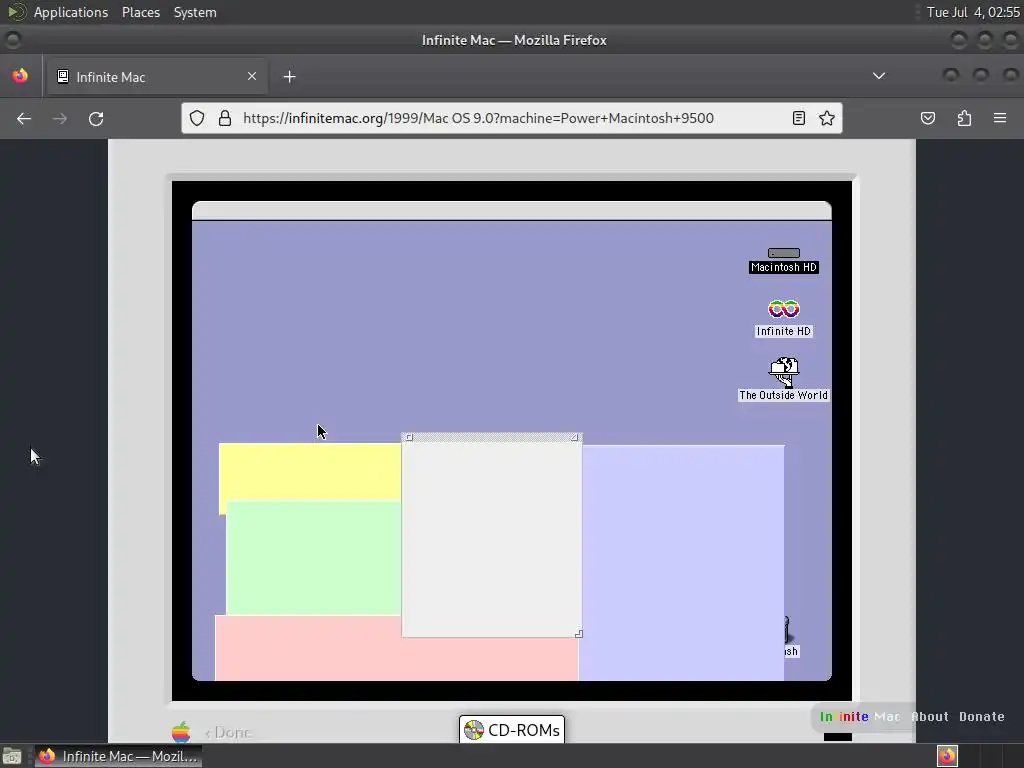This screenshot has height=768, width=1024.
Task: Click the gray Mac window's title bar
Action: click(x=492, y=438)
